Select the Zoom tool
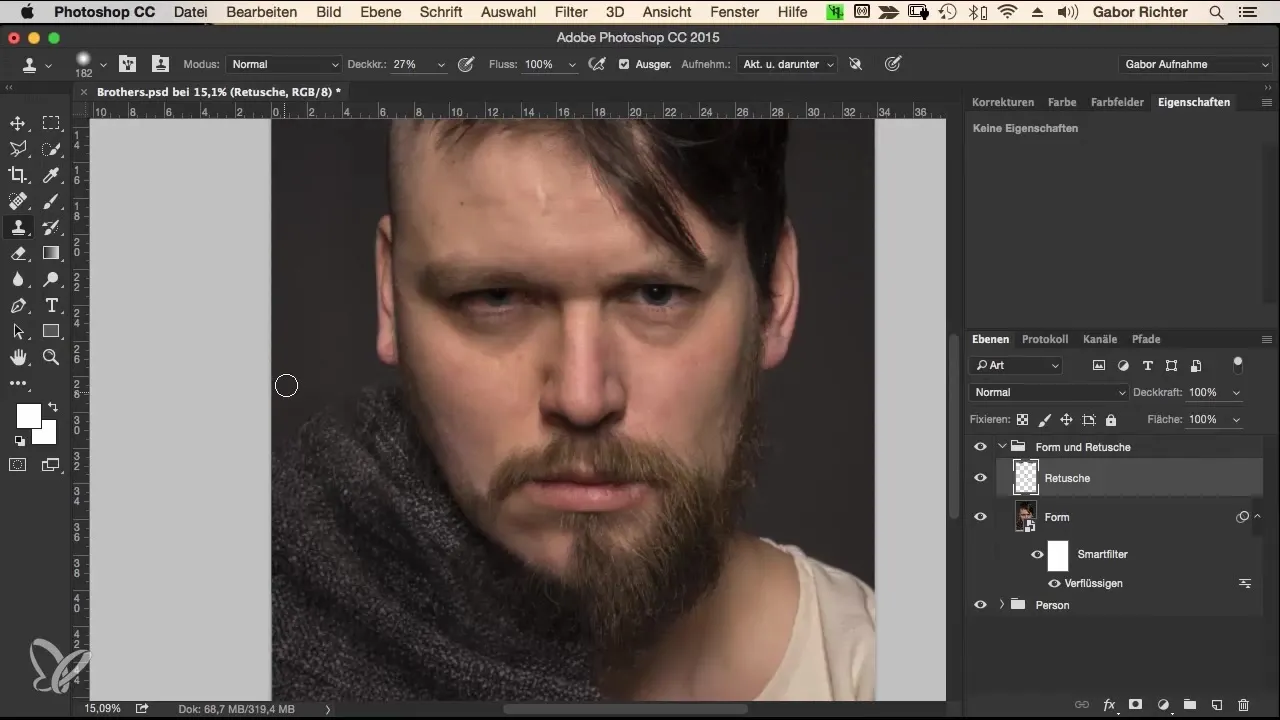 click(51, 357)
